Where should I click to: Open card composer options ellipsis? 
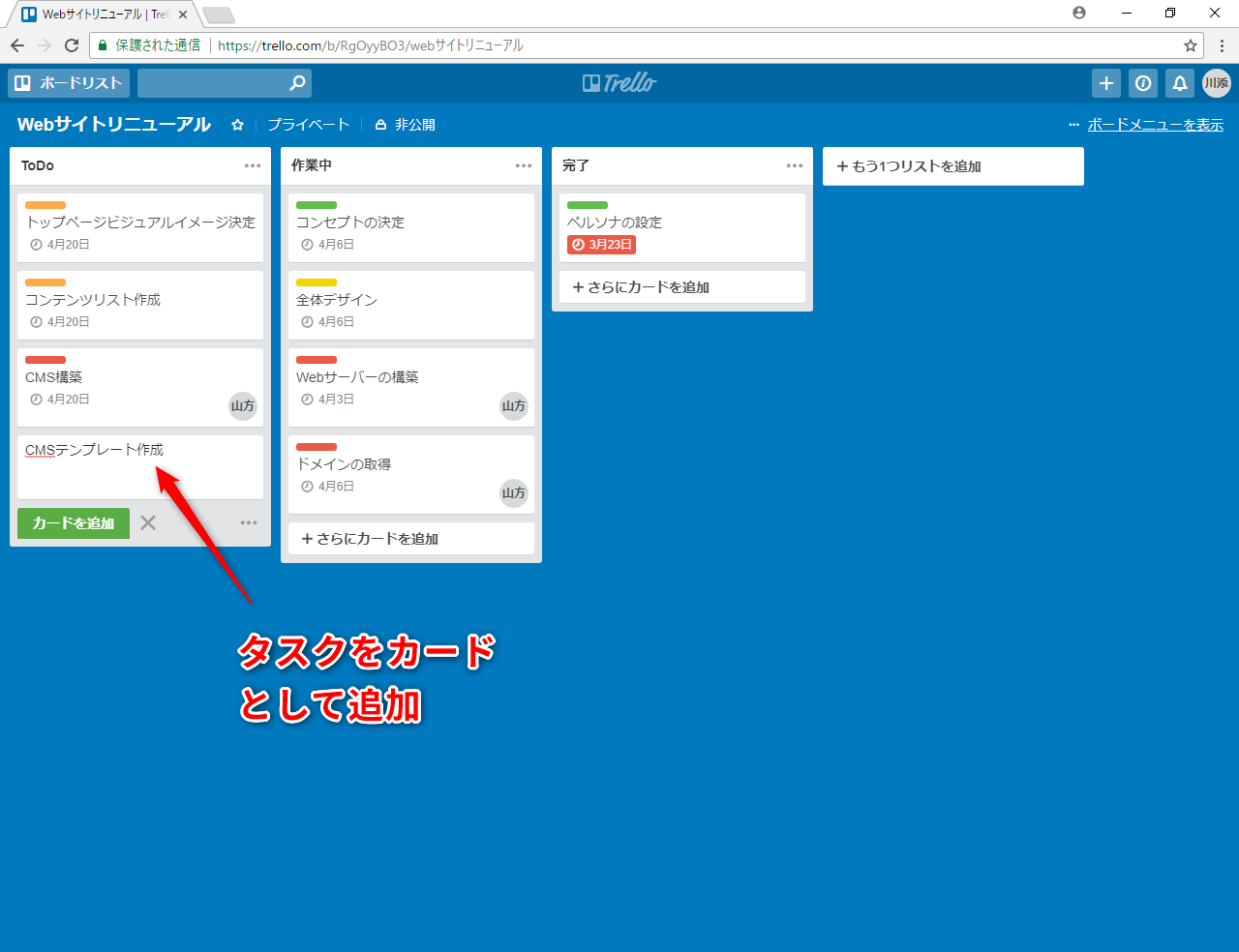[249, 522]
